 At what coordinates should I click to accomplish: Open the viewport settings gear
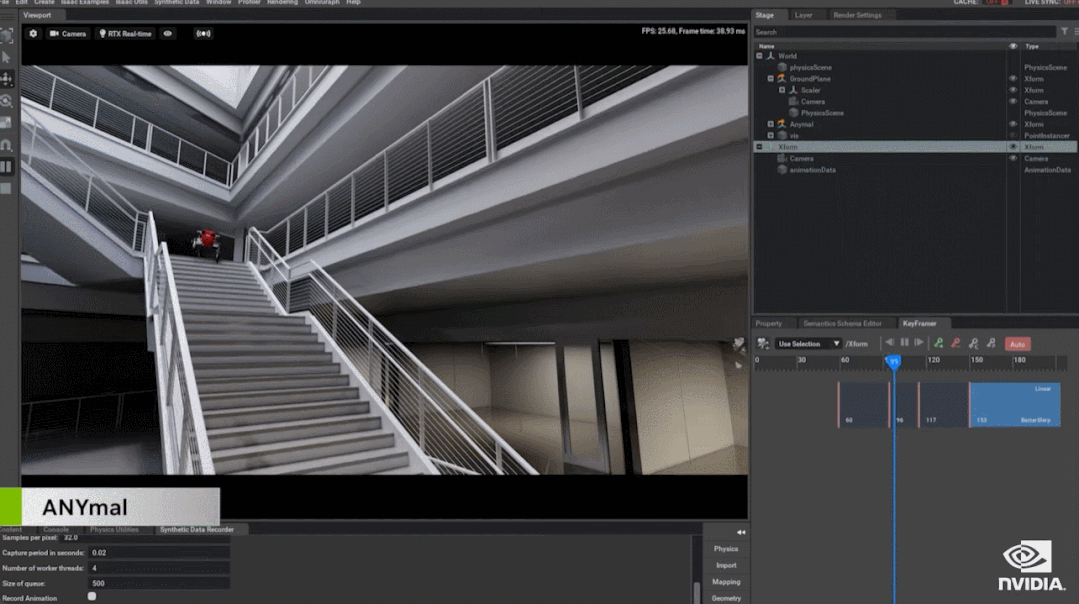click(x=33, y=33)
